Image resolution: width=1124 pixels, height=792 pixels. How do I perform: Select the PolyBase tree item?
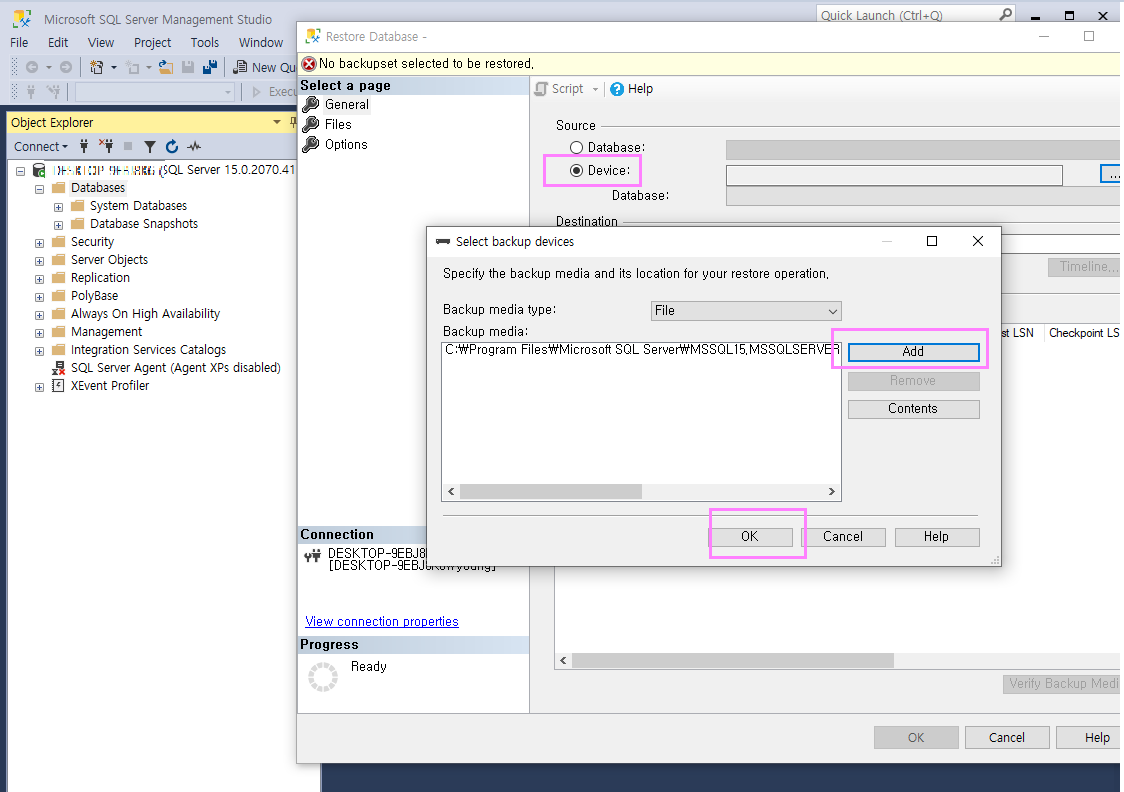[x=95, y=296]
